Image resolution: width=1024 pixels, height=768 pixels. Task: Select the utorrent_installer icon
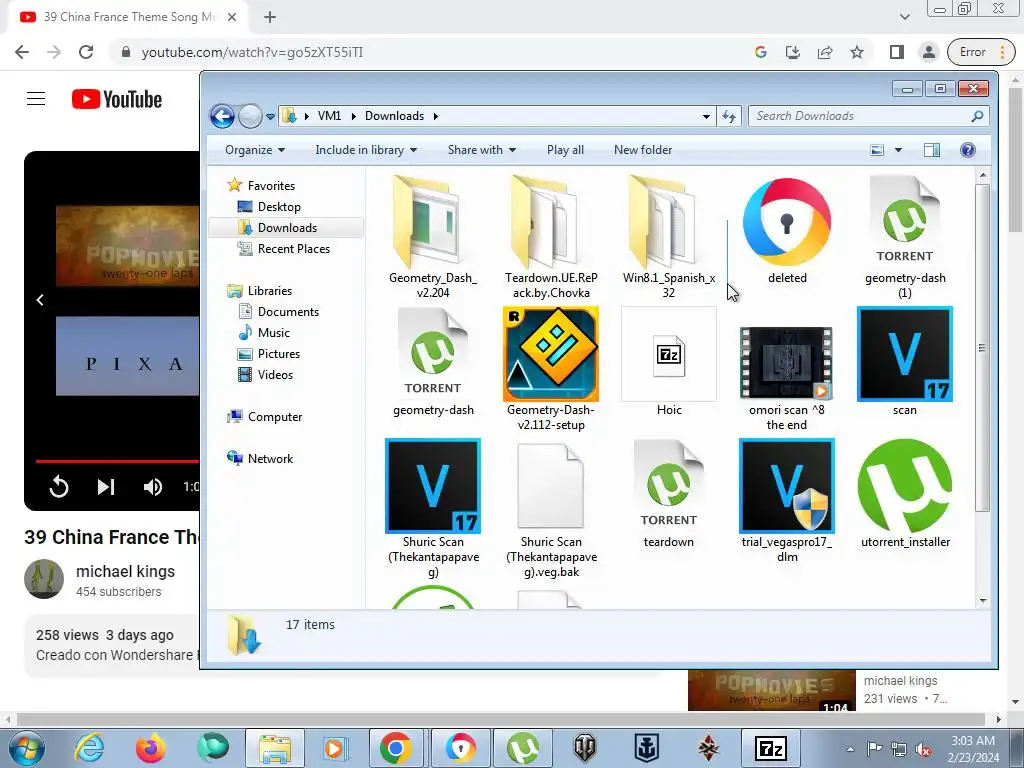point(904,486)
